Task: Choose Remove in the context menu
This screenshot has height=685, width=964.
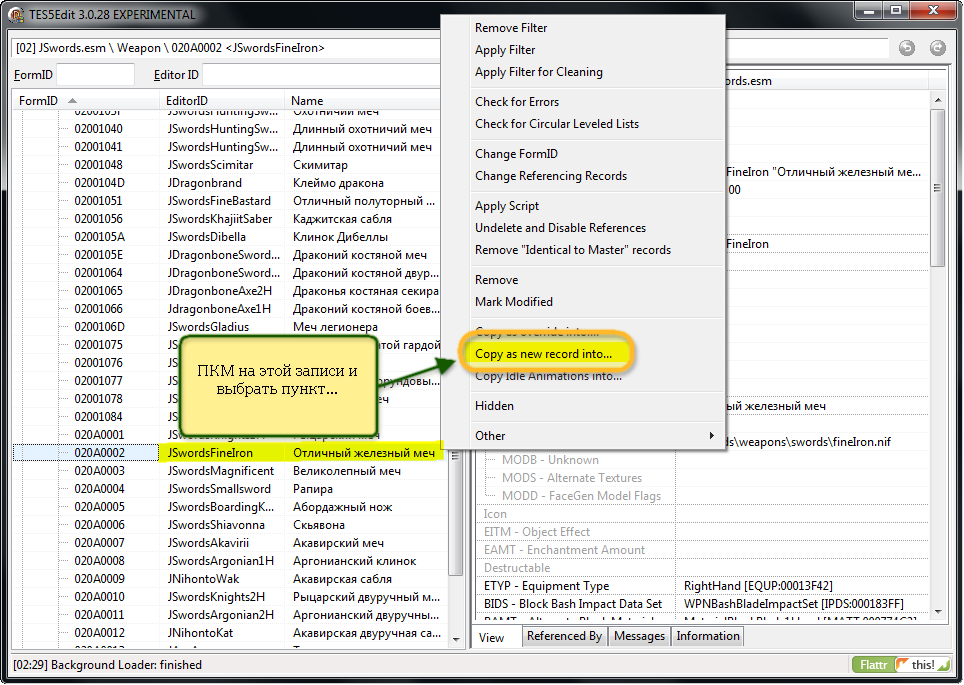Action: click(x=497, y=280)
